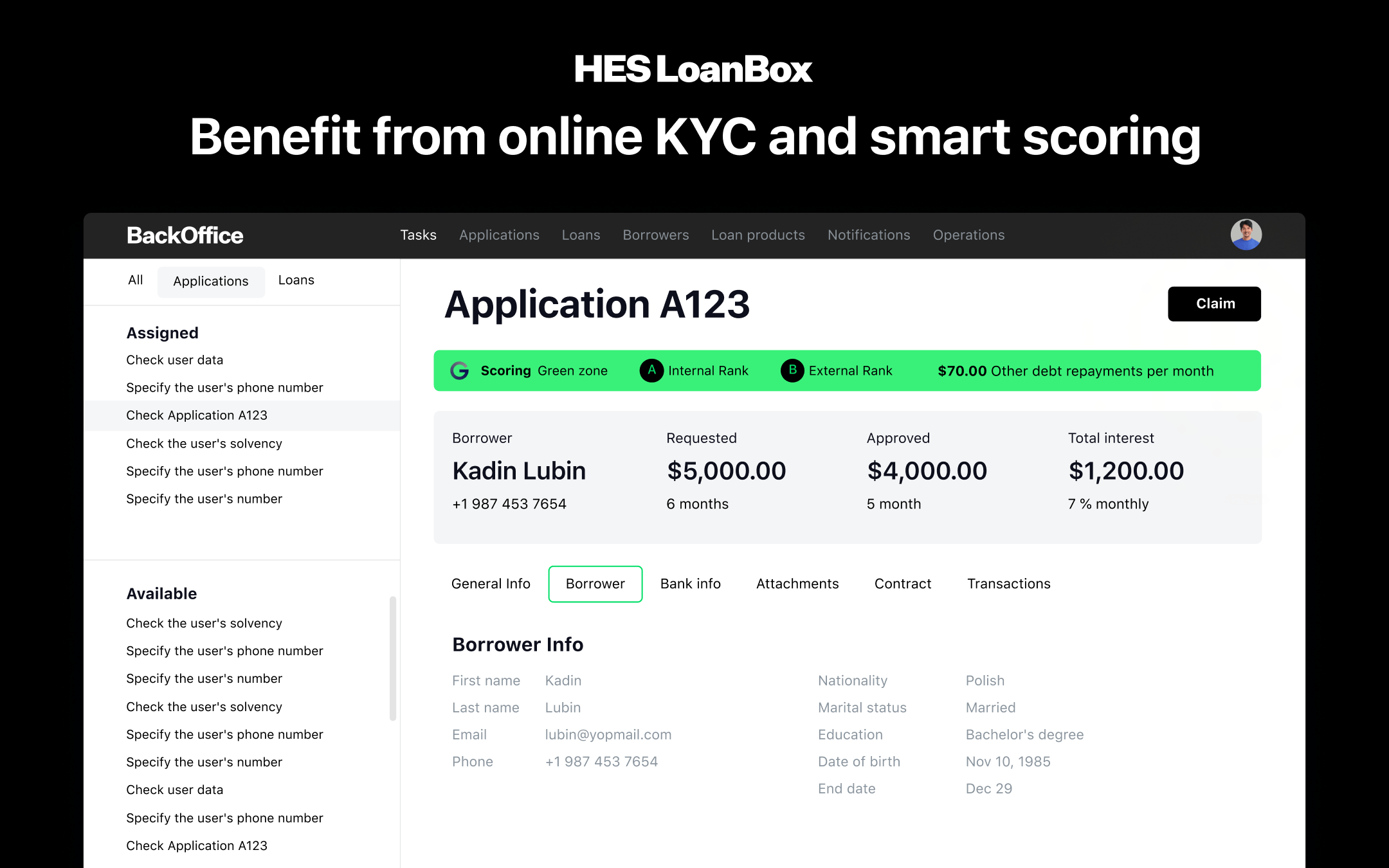Open Loan products in top navigation
Image resolution: width=1389 pixels, height=868 pixels.
[758, 235]
